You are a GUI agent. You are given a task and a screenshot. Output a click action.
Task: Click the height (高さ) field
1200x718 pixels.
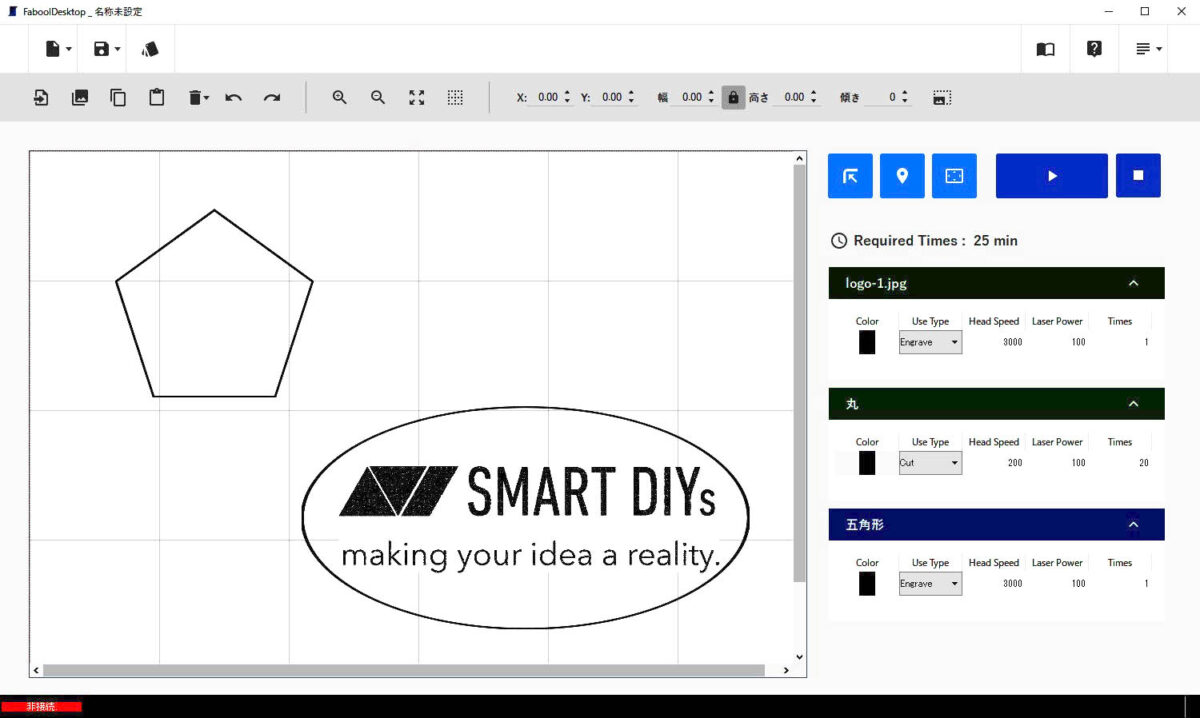(792, 97)
